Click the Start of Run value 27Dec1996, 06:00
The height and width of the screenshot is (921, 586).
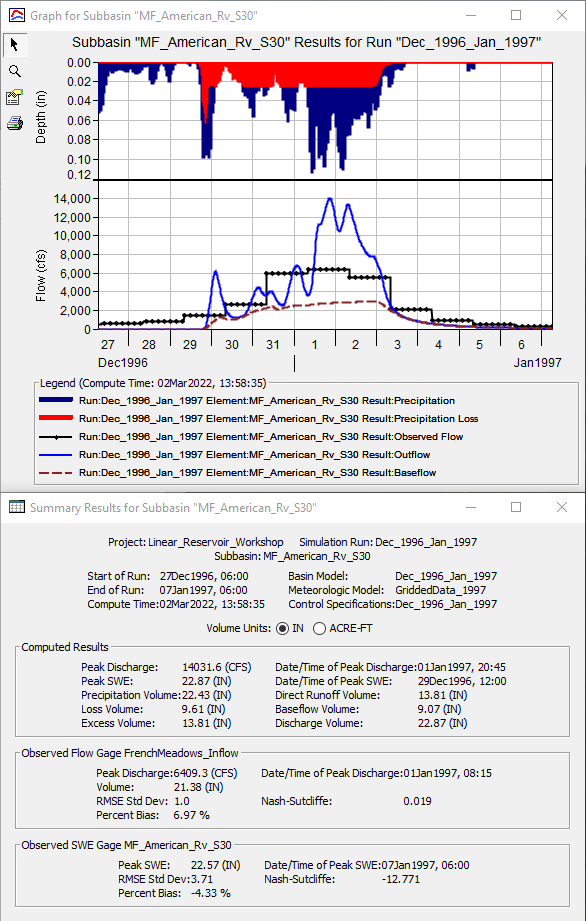204,576
